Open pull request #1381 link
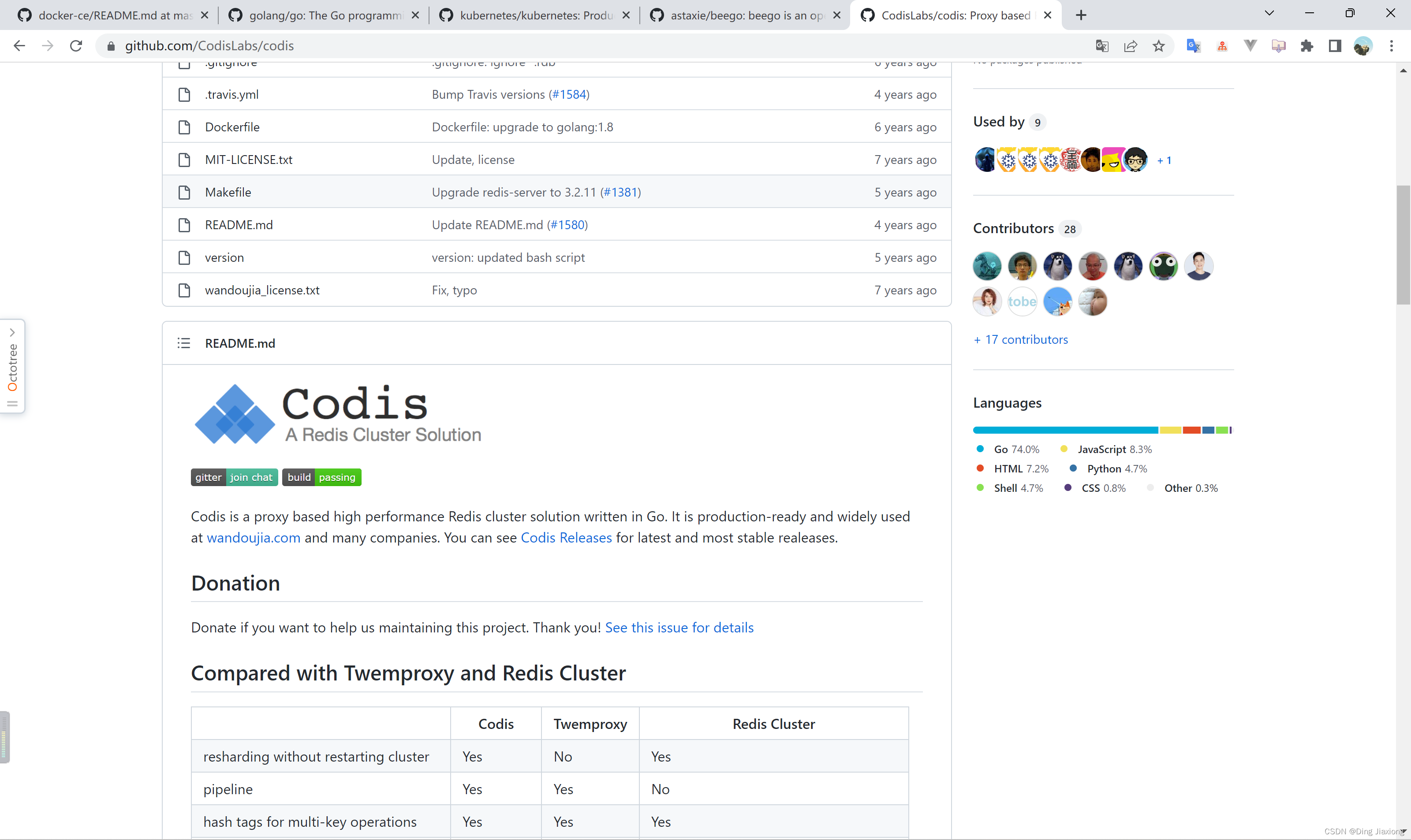The height and width of the screenshot is (840, 1411). (x=620, y=193)
